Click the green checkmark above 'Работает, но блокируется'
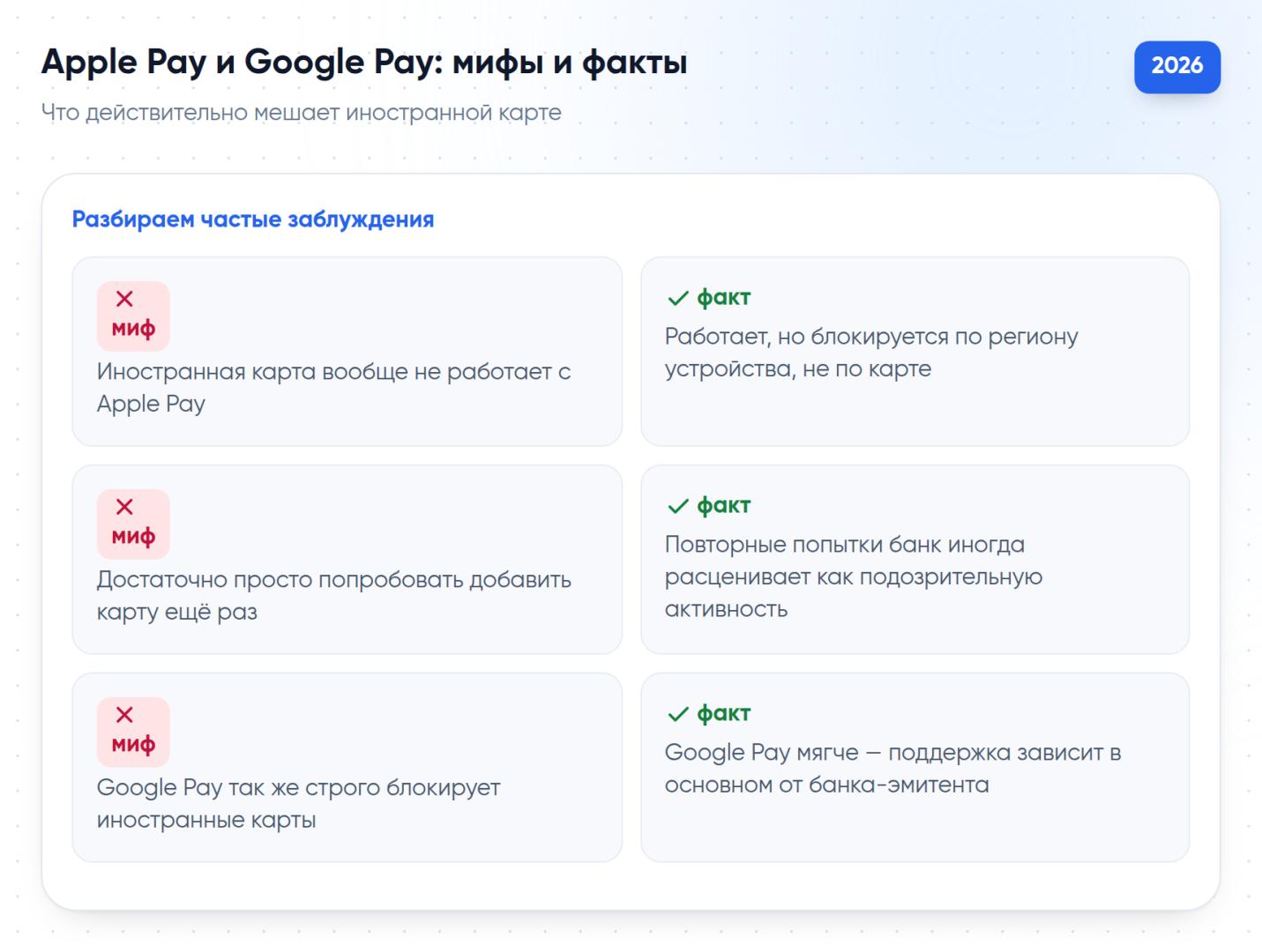This screenshot has height=952, width=1262. click(x=677, y=299)
